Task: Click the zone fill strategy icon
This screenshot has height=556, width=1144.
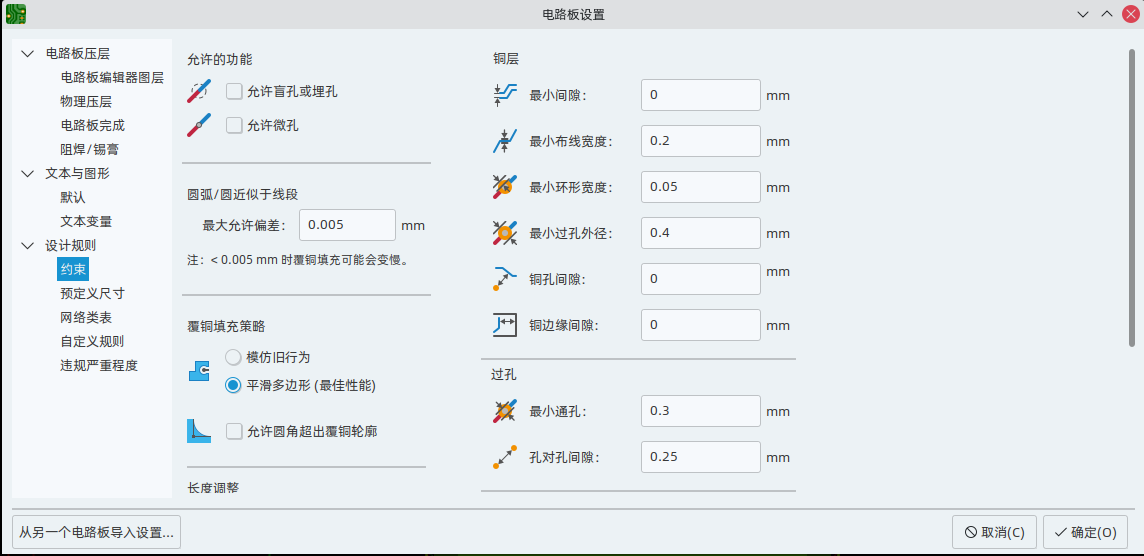Action: 199,371
